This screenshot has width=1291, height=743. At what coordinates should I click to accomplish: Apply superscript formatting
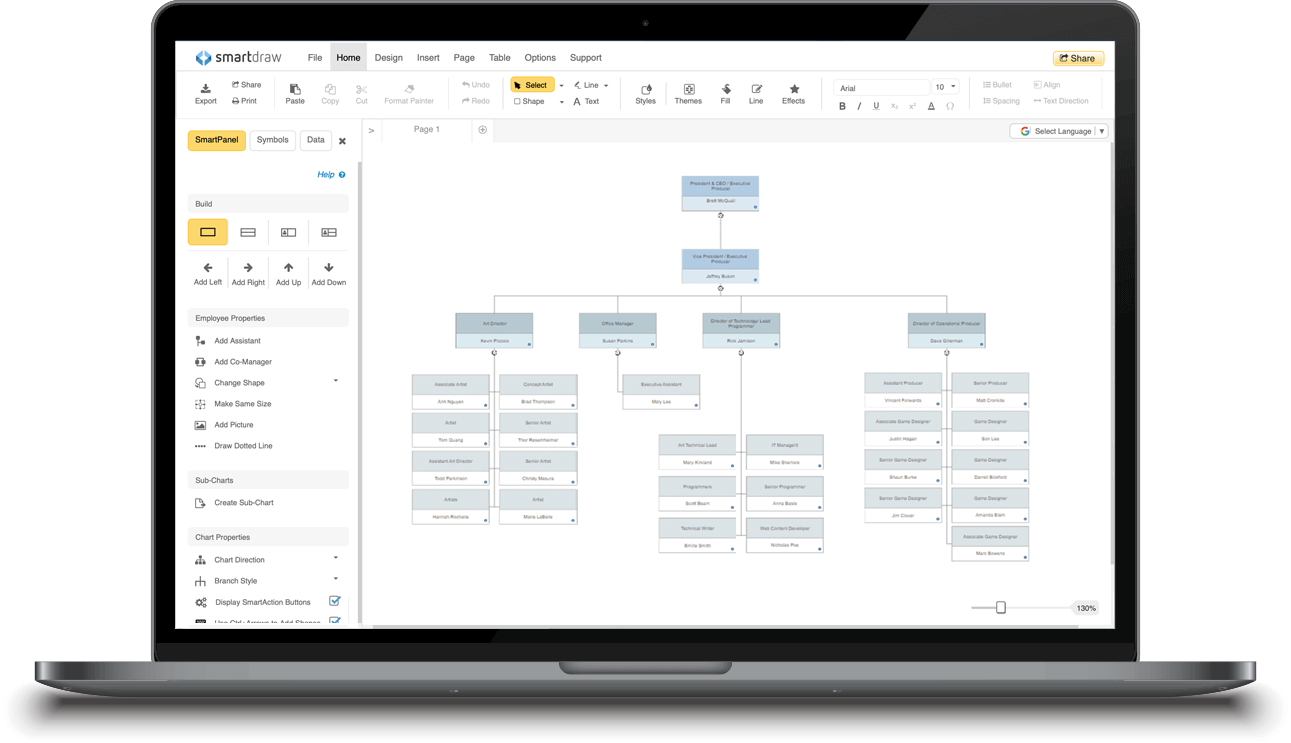[x=912, y=106]
